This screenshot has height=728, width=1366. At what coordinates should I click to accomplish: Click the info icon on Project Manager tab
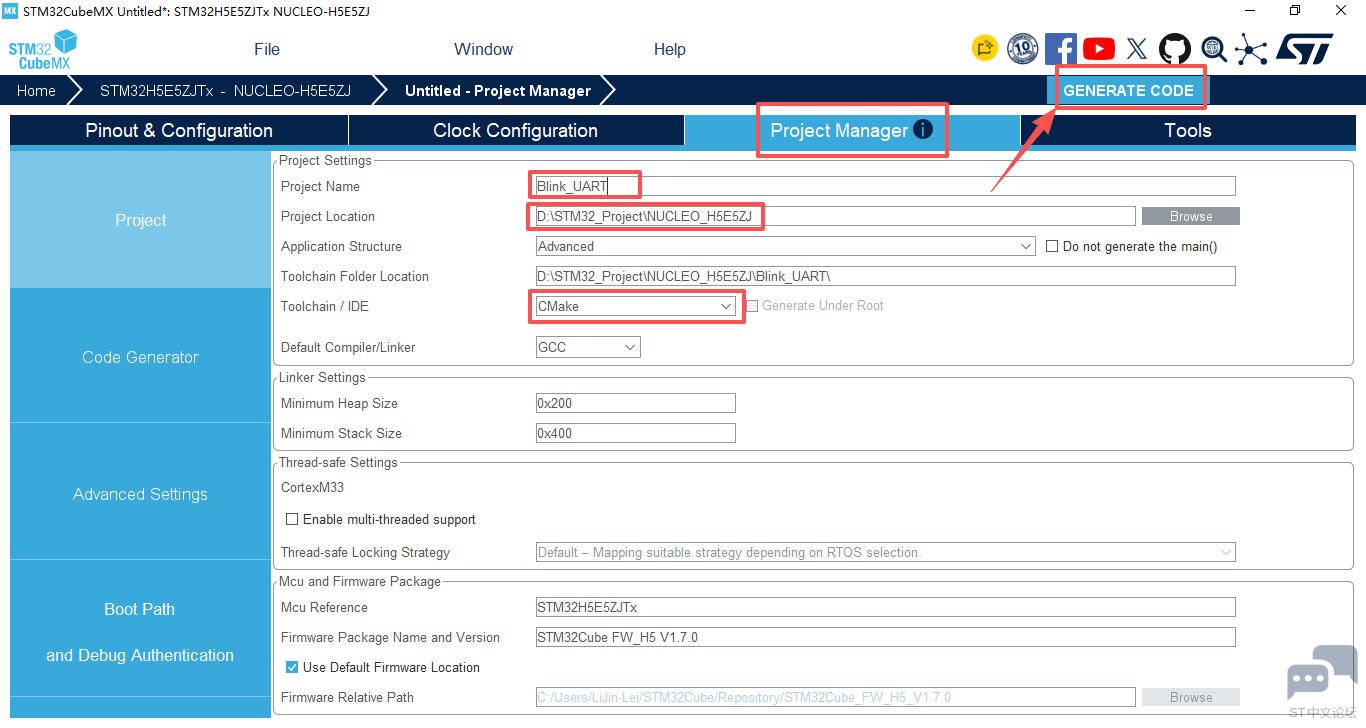point(923,129)
